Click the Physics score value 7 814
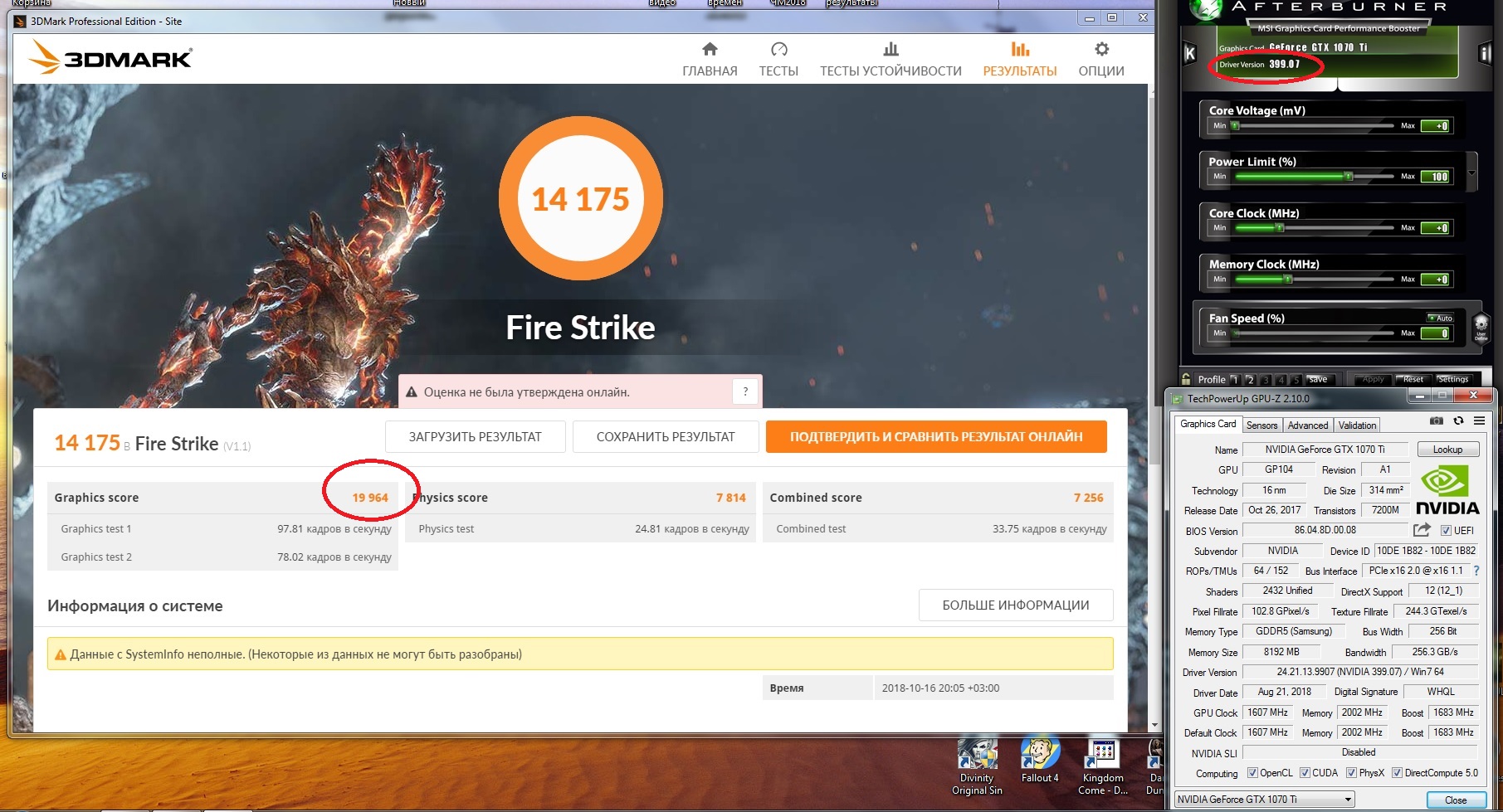Screen dimensions: 1503x812 point(731,498)
